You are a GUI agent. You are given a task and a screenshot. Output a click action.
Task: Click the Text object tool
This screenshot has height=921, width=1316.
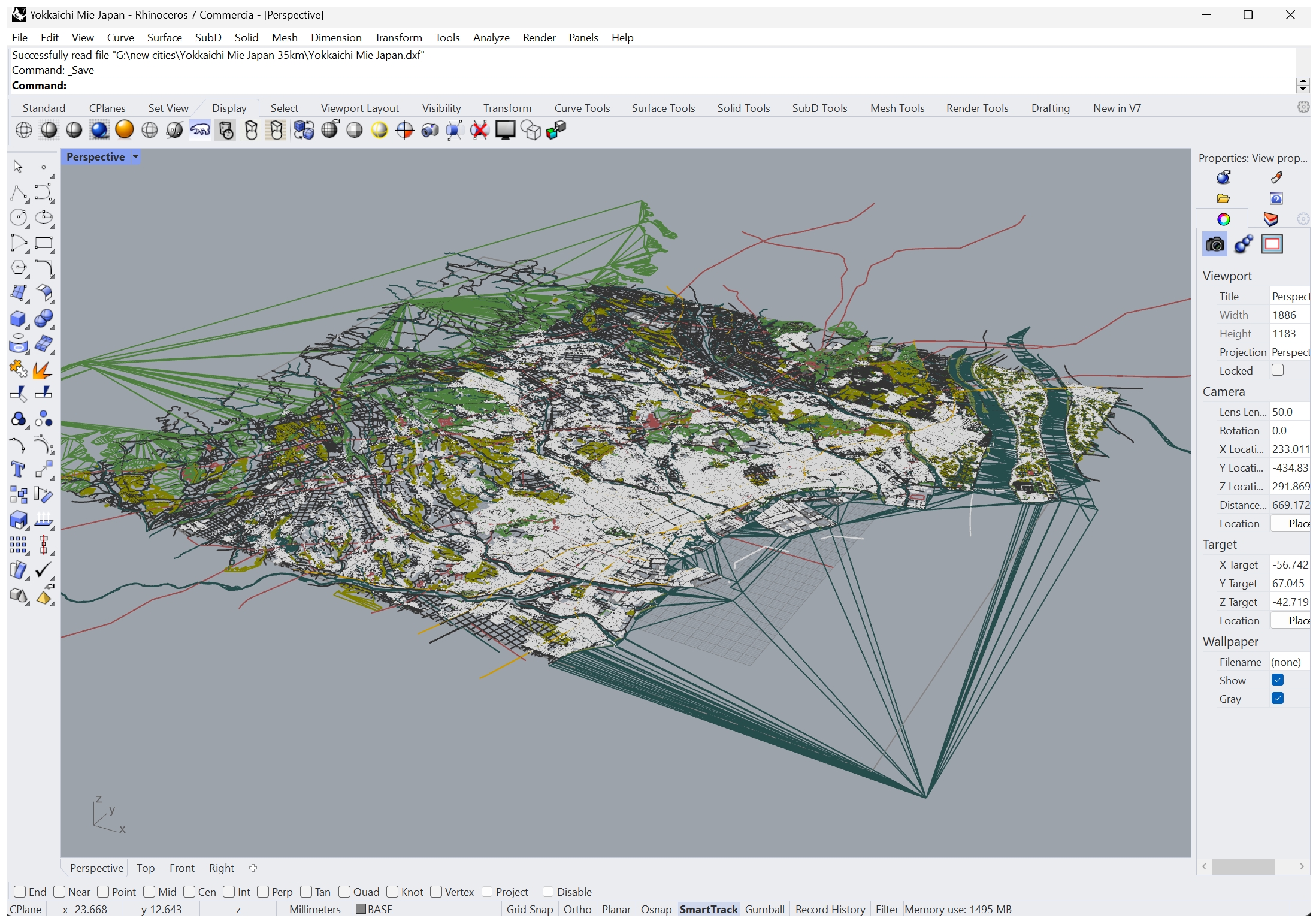tap(19, 470)
